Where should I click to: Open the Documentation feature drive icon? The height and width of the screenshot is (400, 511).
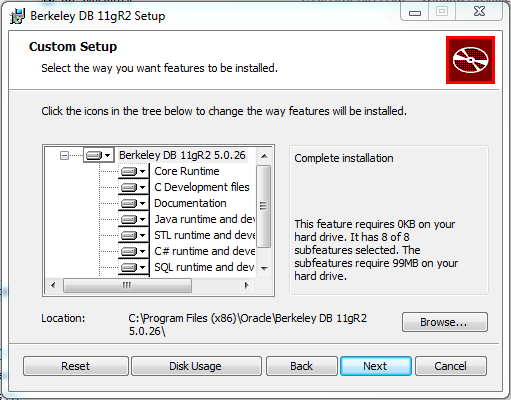pos(133,203)
